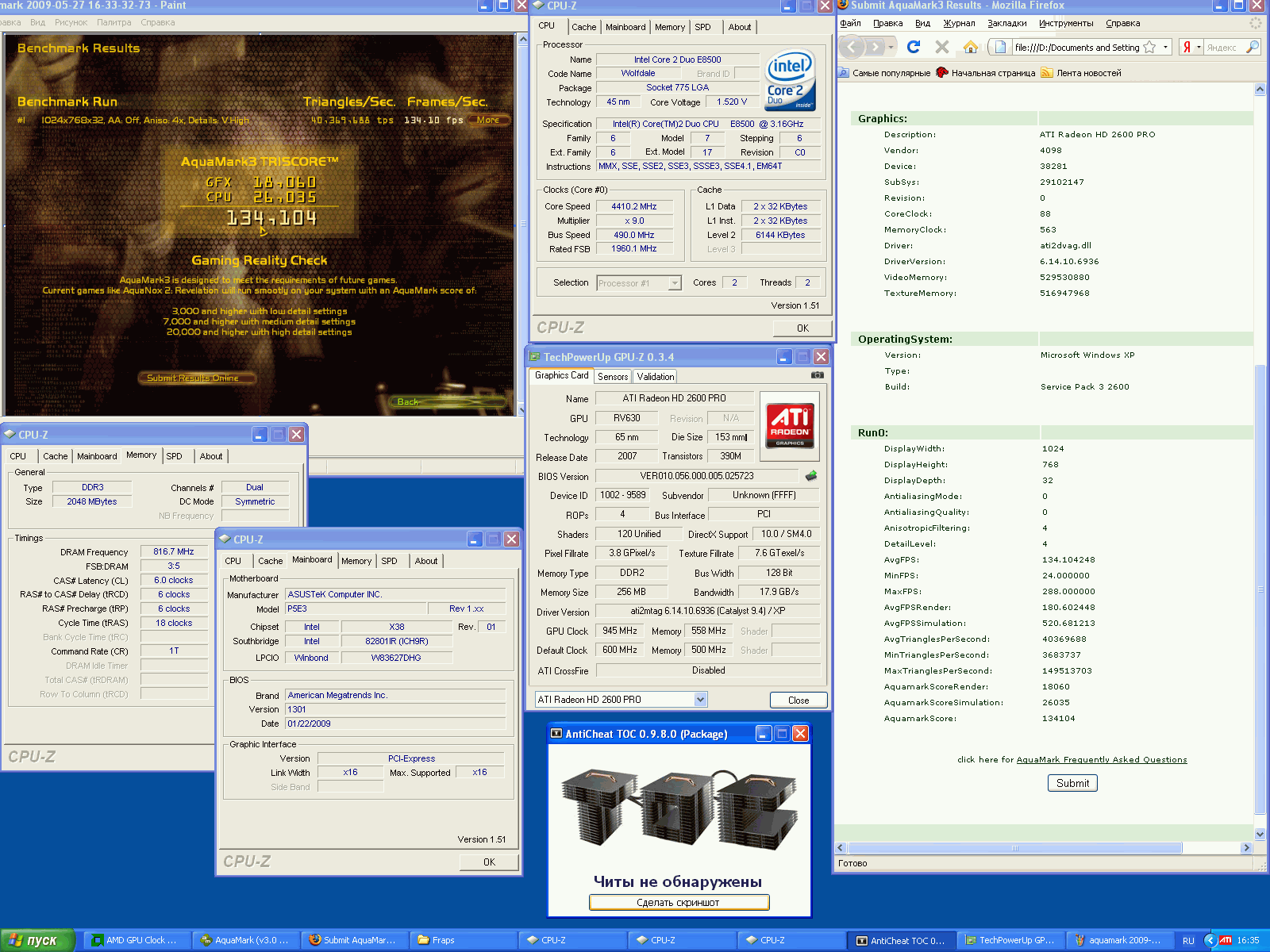
Task: Switch to TechPowerUp GPU-Z taskbar item
Action: pos(1010,940)
